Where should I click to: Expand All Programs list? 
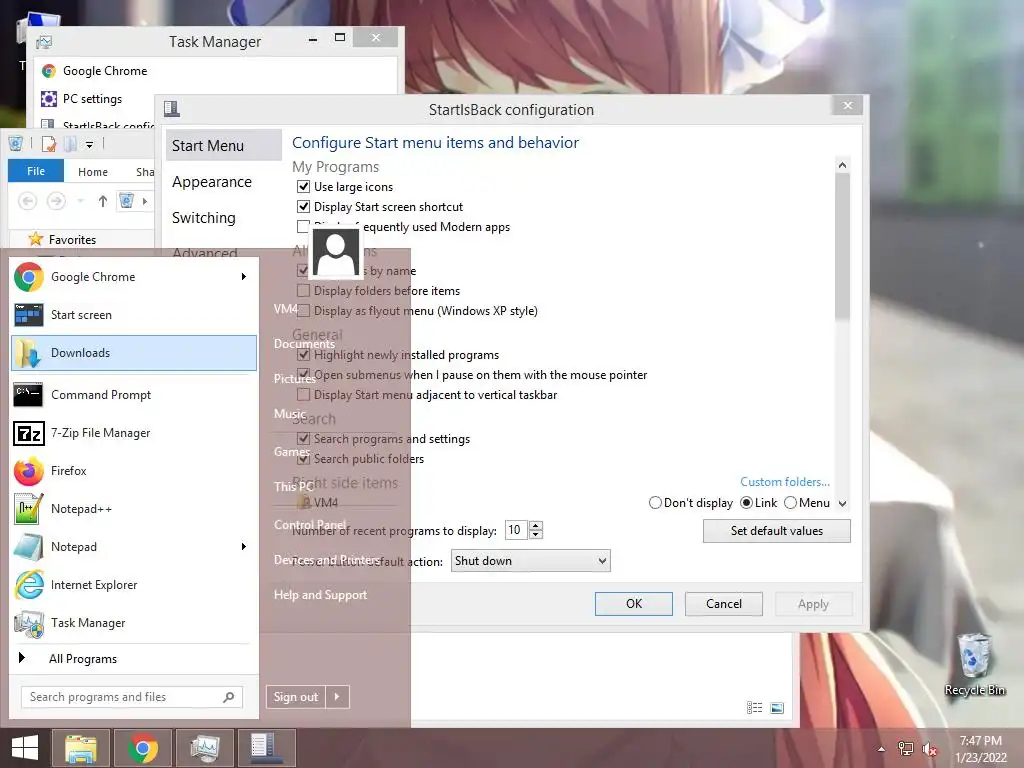pyautogui.click(x=134, y=658)
